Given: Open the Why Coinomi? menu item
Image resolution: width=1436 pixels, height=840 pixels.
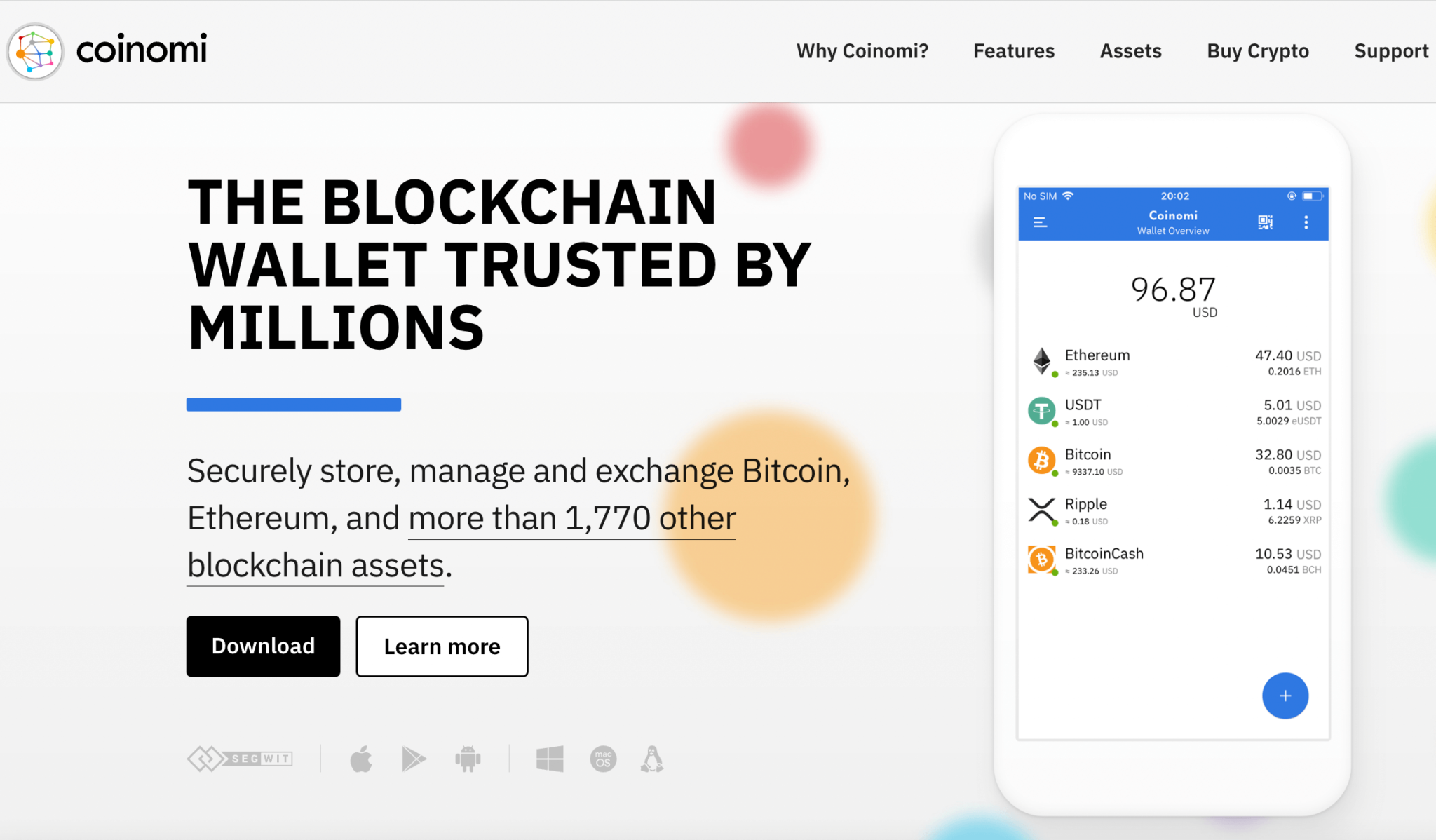Looking at the screenshot, I should coord(862,50).
